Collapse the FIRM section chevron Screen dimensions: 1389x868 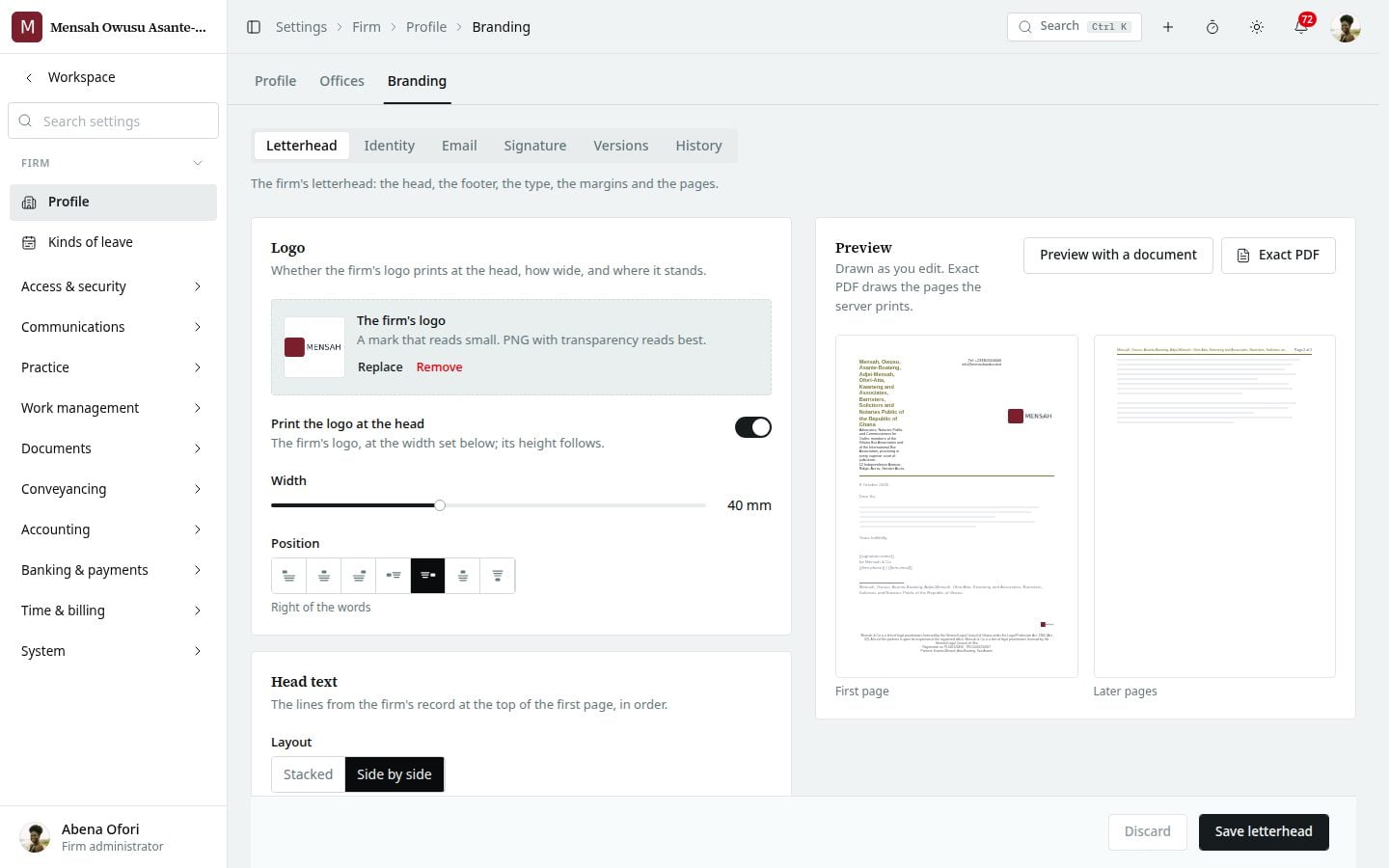tap(198, 163)
